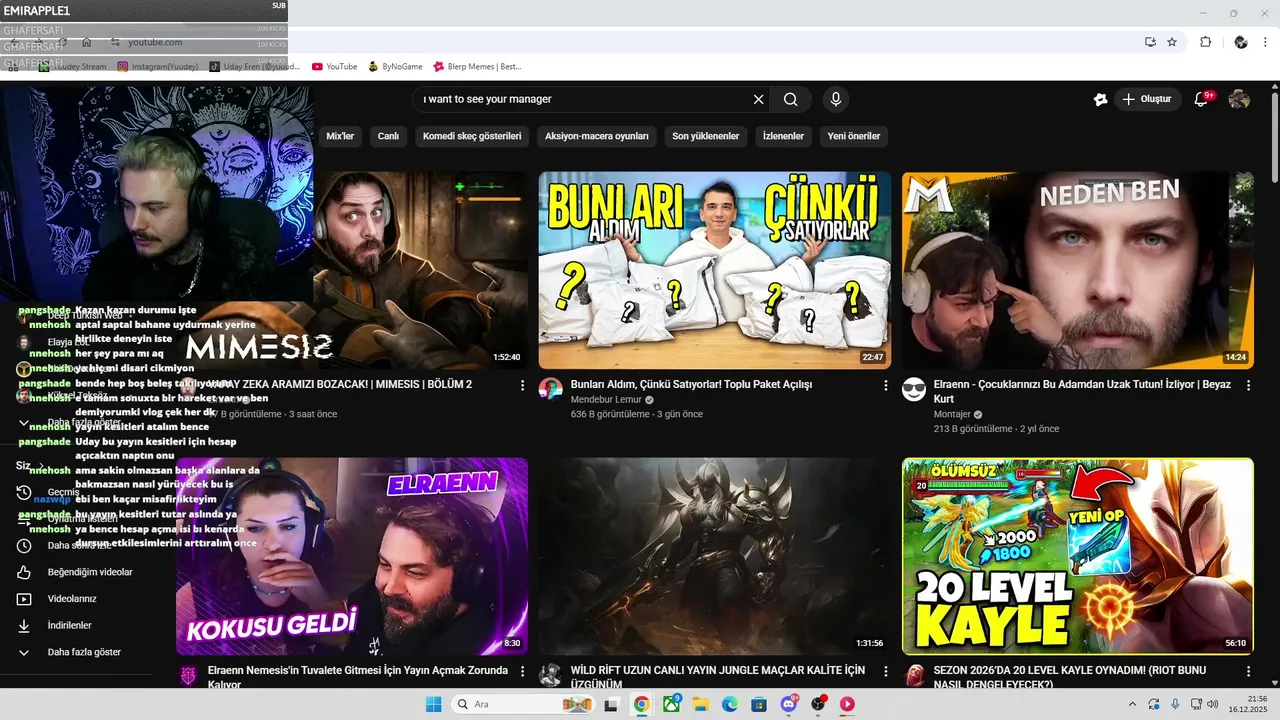Screen dimensions: 1280x720
Task: Select Komedi skeç gösterileri chip
Action: point(472,136)
